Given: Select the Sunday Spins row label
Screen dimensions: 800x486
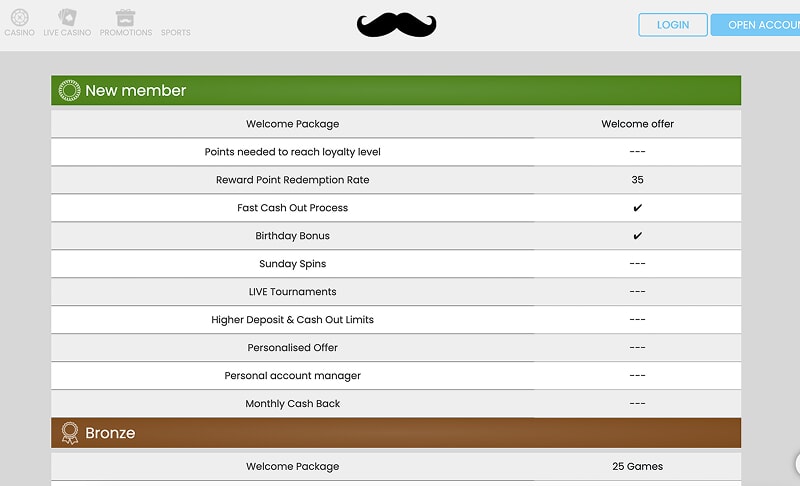Looking at the screenshot, I should point(292,264).
